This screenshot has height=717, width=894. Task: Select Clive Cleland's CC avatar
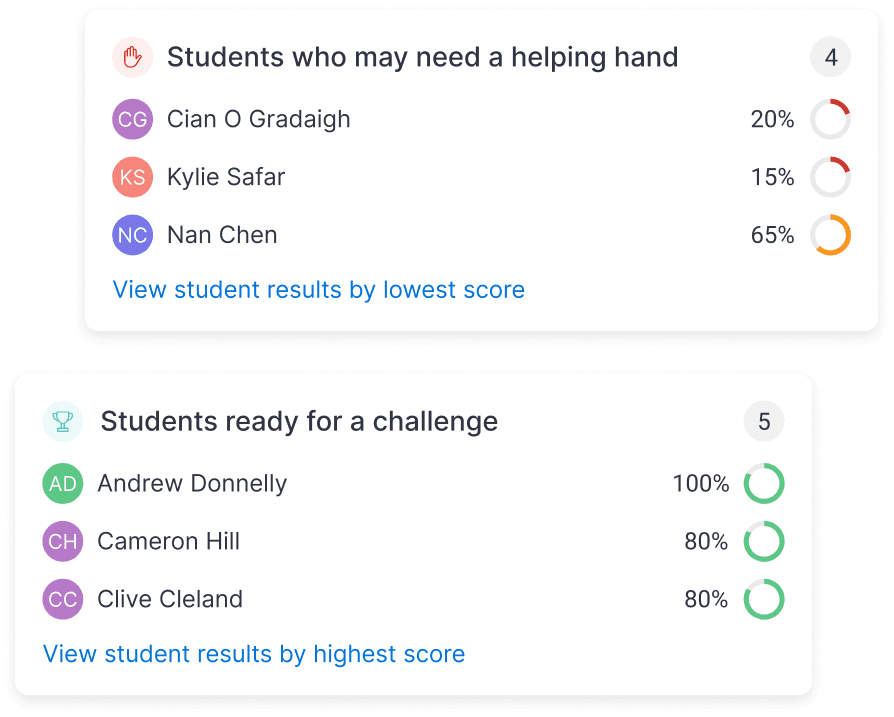pyautogui.click(x=63, y=599)
